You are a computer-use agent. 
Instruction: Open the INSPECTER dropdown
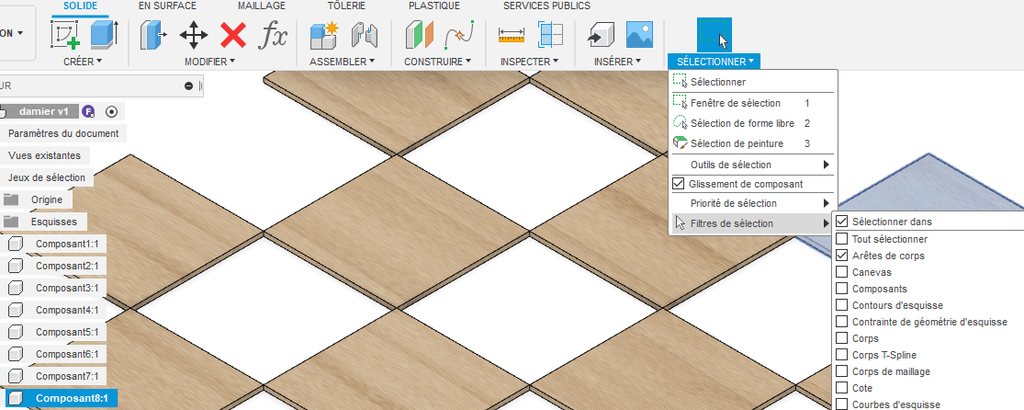point(529,61)
